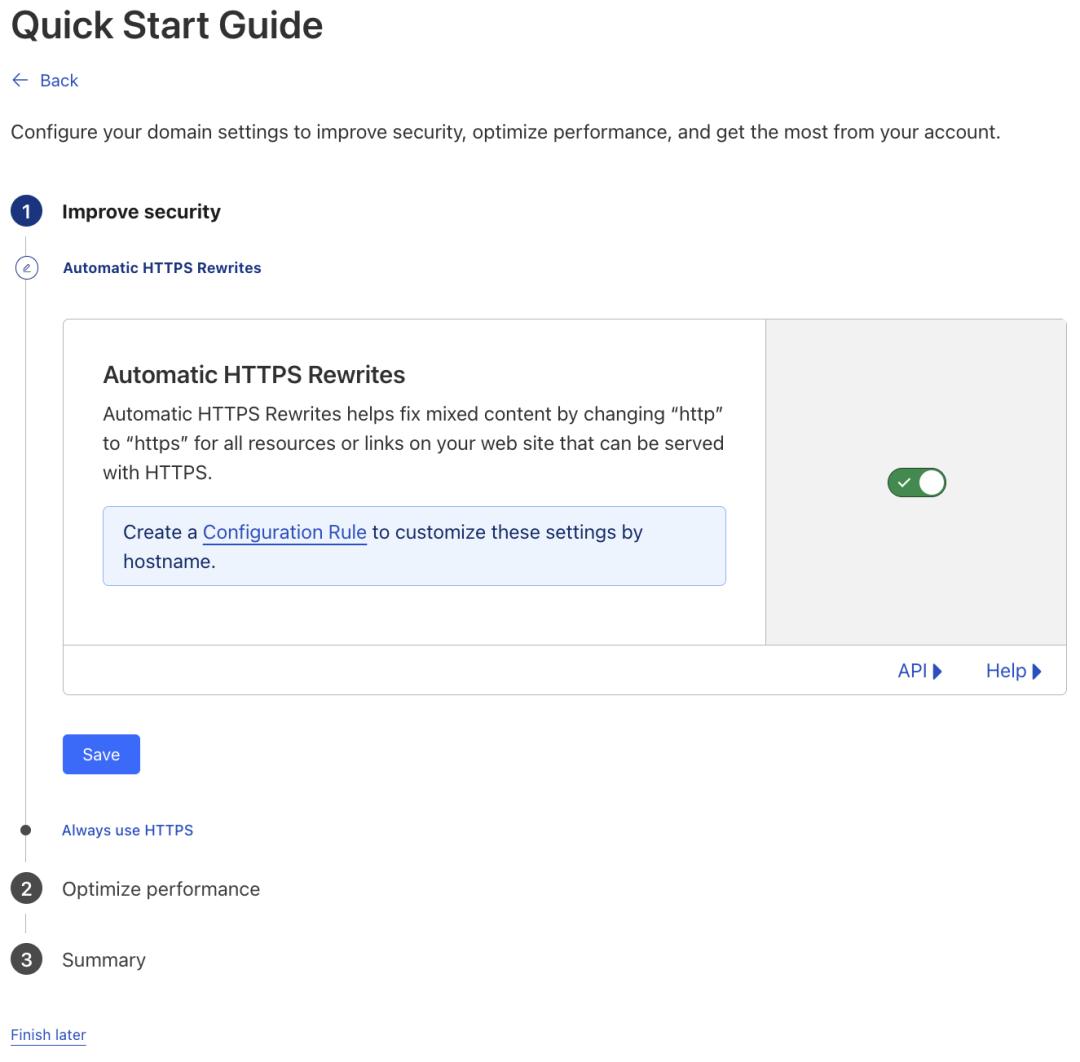Click the step 1 number circle
Viewport: 1080px width, 1062px height.
pyautogui.click(x=26, y=212)
